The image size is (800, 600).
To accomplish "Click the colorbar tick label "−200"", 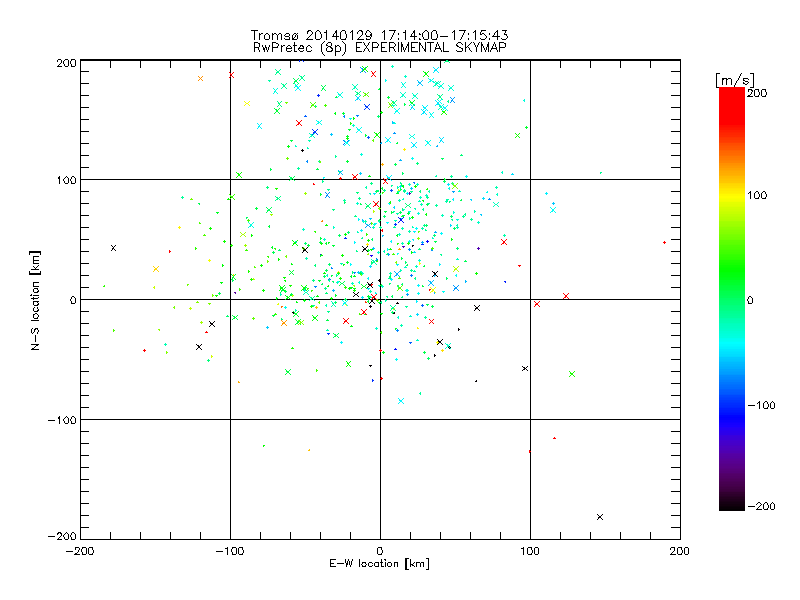I will coord(761,506).
